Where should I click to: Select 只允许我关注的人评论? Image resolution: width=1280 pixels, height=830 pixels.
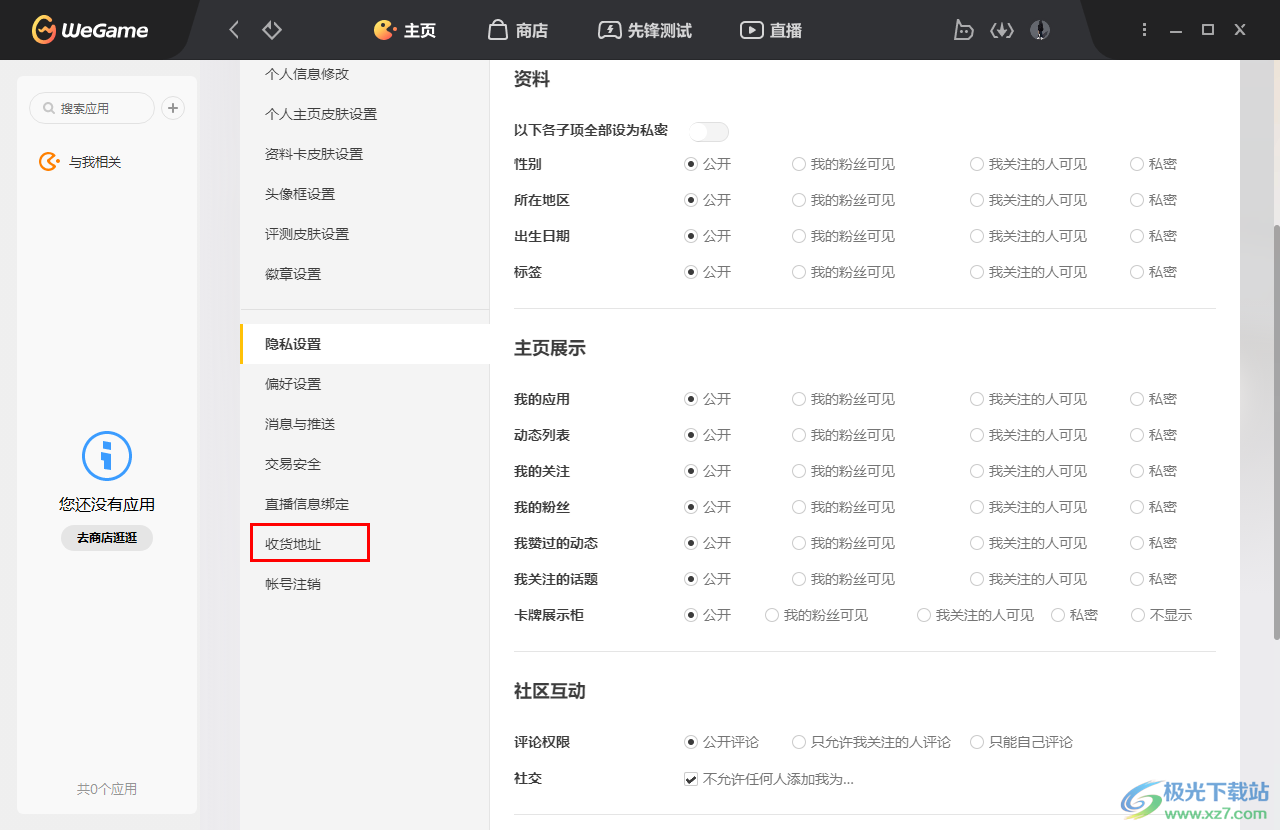[x=799, y=742]
